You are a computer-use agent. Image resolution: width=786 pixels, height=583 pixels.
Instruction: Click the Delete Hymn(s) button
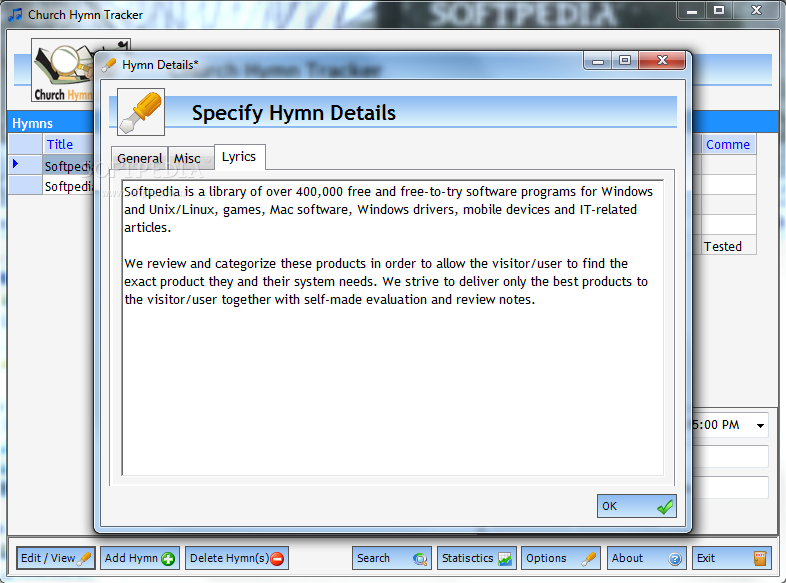tap(237, 558)
